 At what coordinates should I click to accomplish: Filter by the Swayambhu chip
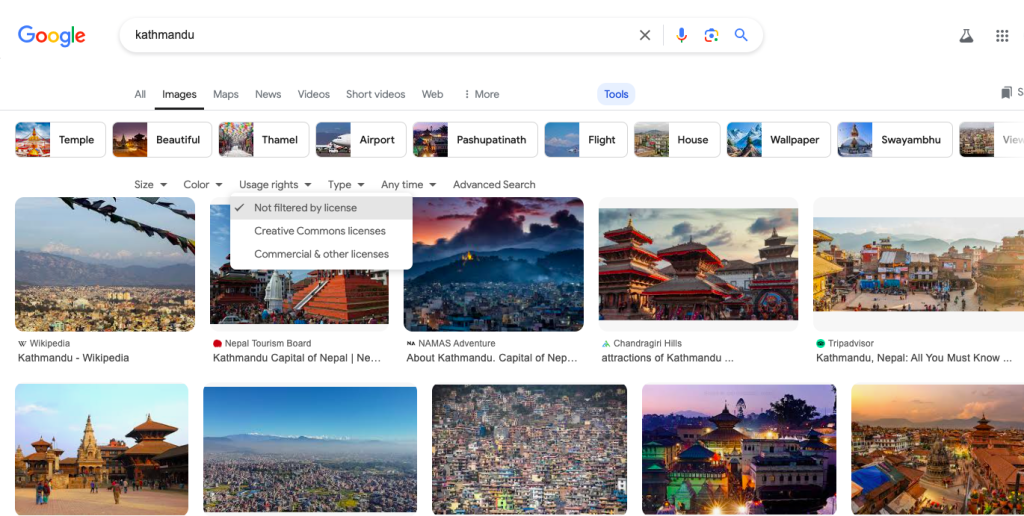click(895, 140)
